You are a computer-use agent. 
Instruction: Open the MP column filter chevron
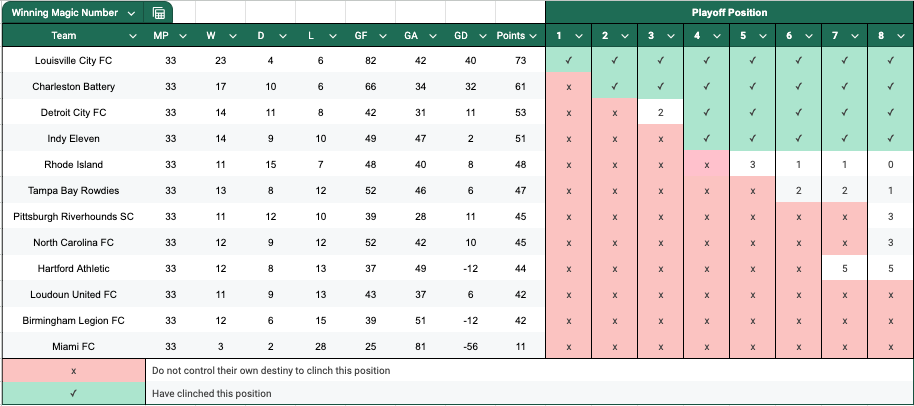pos(184,36)
